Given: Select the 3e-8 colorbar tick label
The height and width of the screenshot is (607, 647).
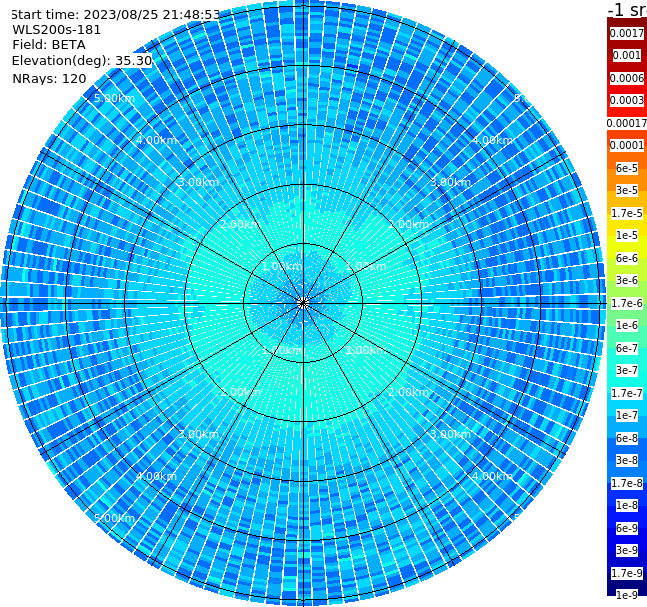Looking at the screenshot, I should (627, 460).
